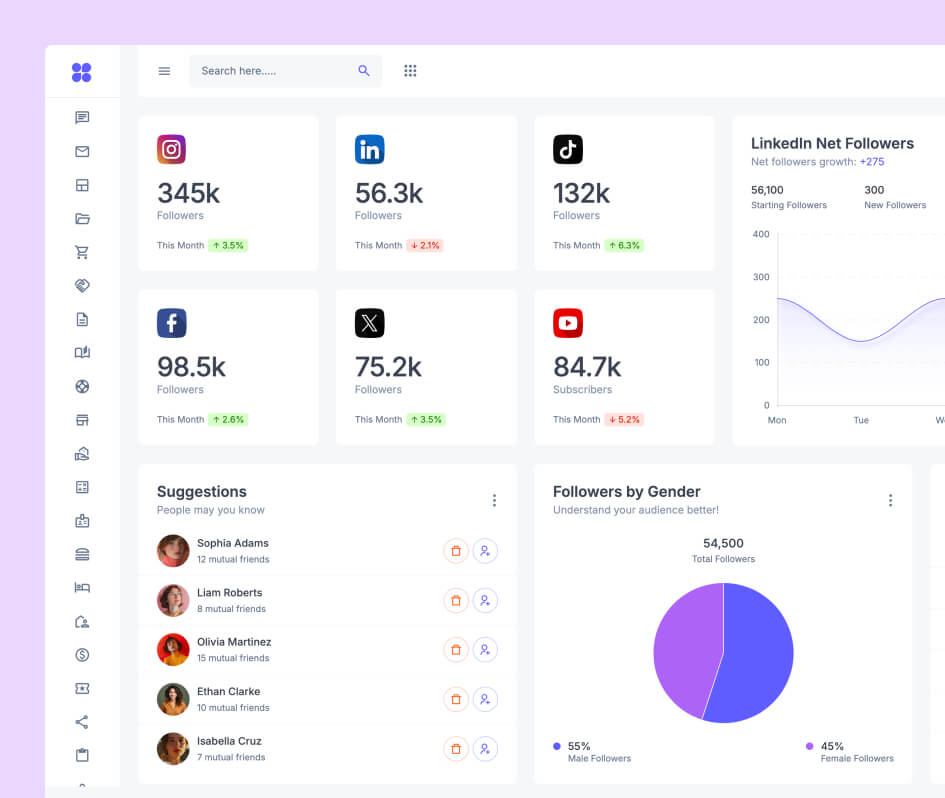Remove Liam Roberts from suggestions
The image size is (945, 798).
tap(456, 600)
